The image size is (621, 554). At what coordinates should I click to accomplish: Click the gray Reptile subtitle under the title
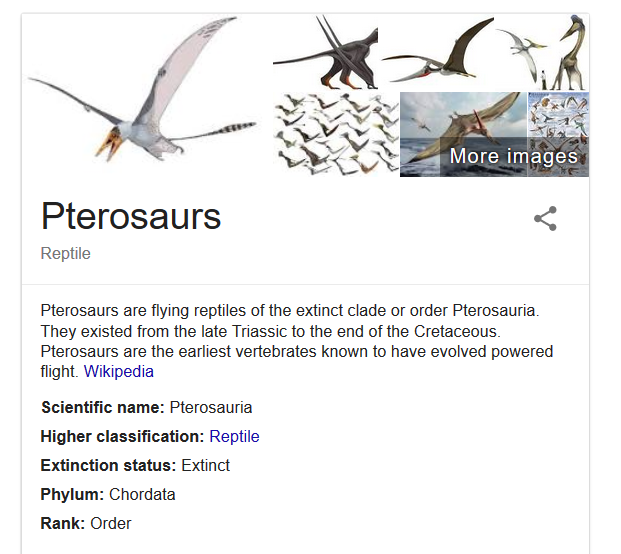66,254
